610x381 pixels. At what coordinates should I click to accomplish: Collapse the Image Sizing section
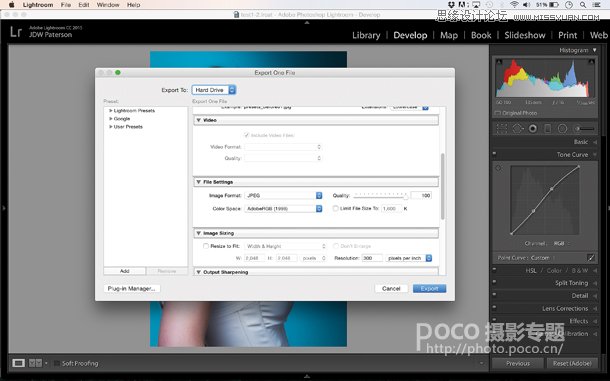[198, 233]
